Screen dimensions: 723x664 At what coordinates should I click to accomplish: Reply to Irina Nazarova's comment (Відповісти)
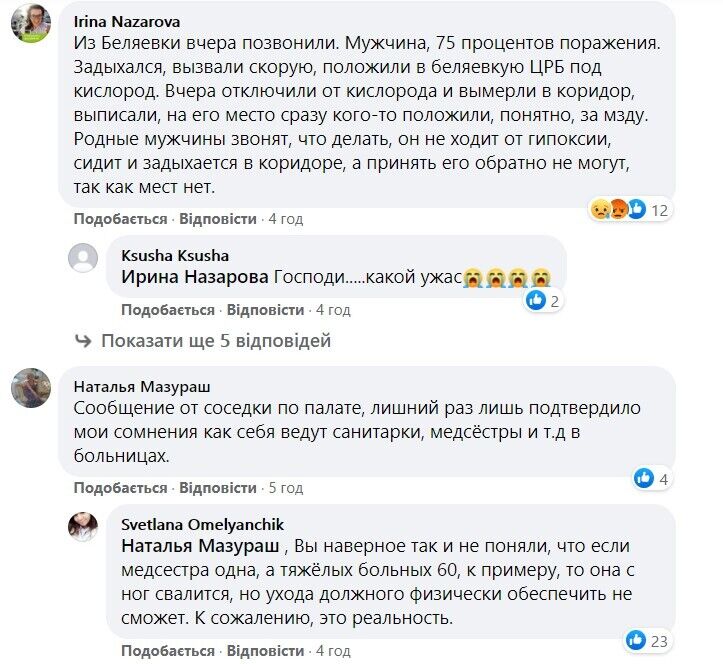[219, 218]
